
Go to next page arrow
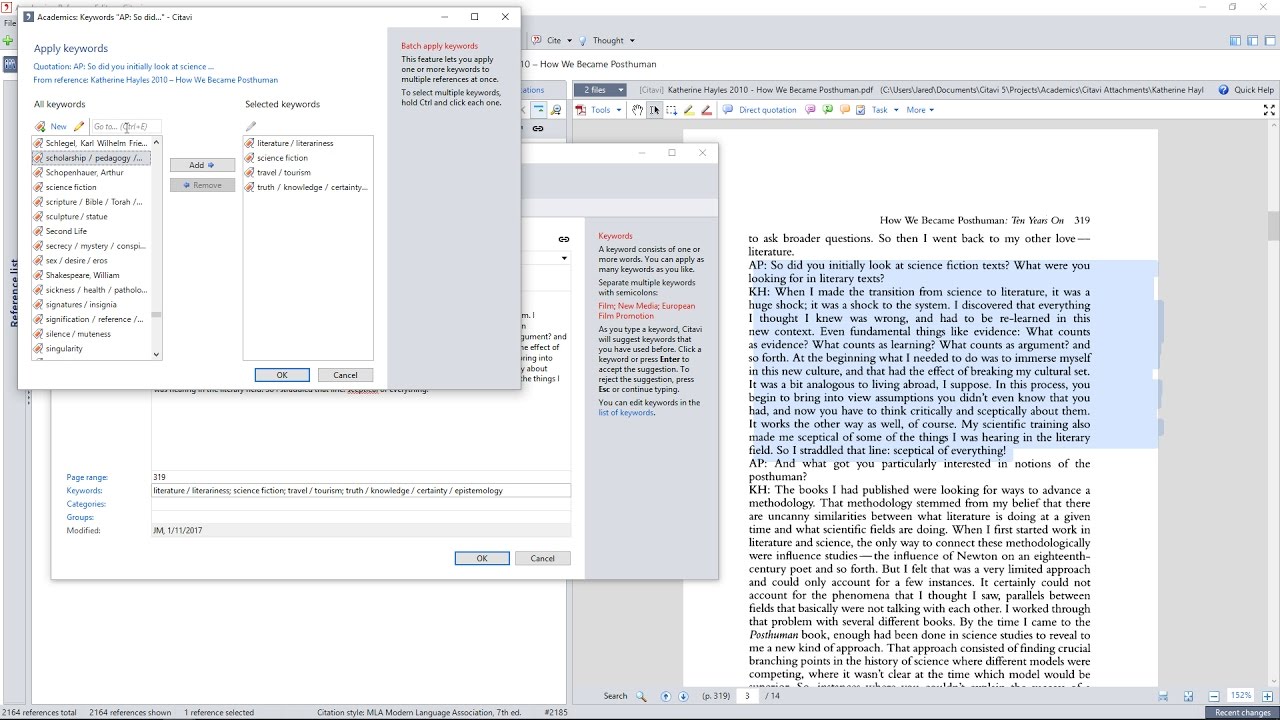tap(684, 696)
